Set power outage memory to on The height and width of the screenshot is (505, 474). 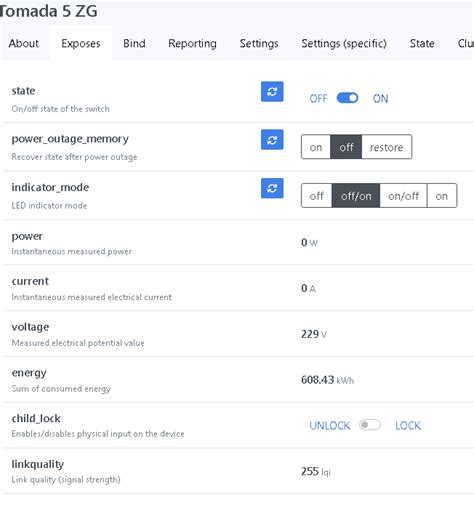coord(316,147)
